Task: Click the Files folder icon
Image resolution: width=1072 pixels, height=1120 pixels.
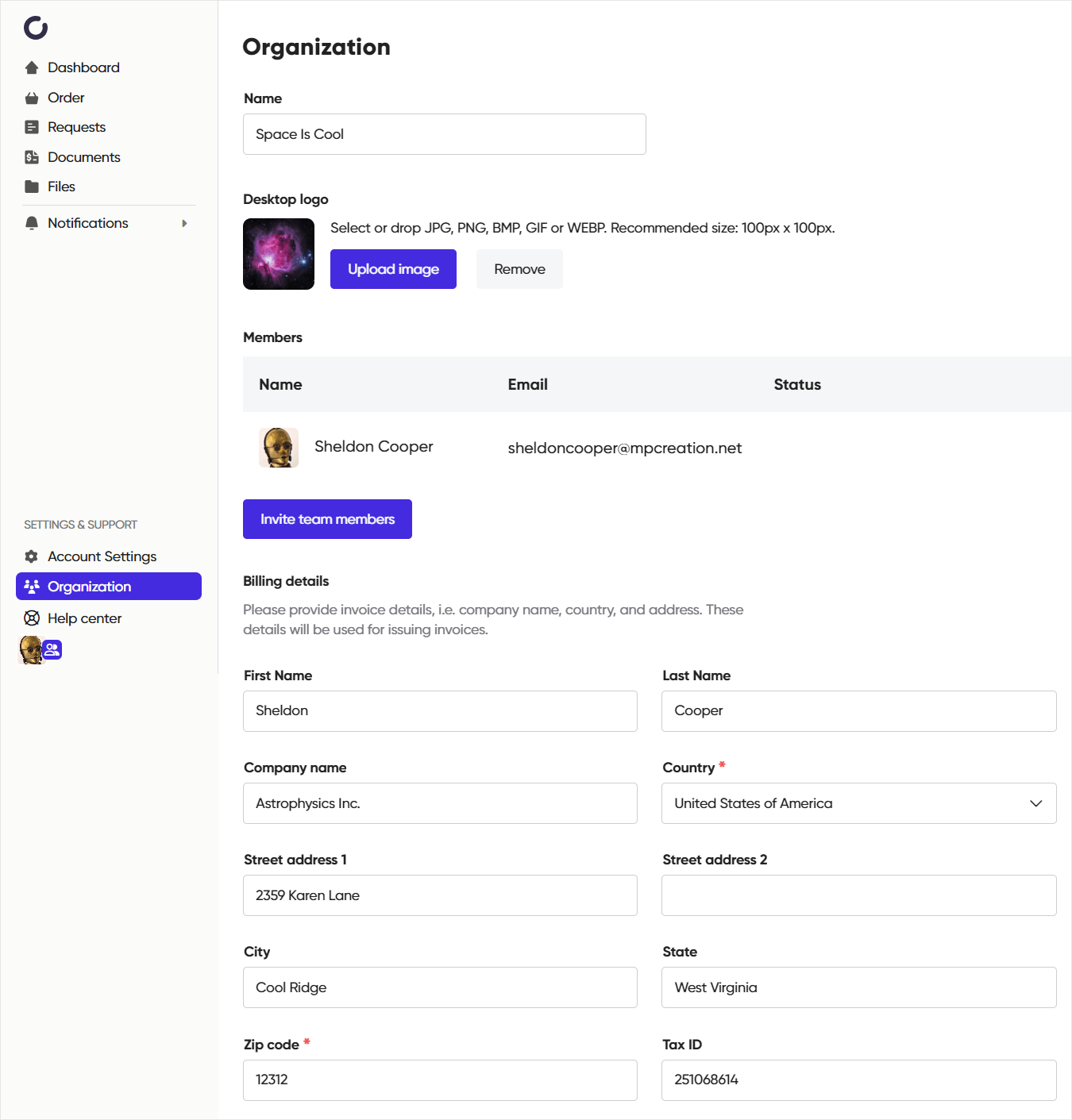Action: pyautogui.click(x=32, y=187)
